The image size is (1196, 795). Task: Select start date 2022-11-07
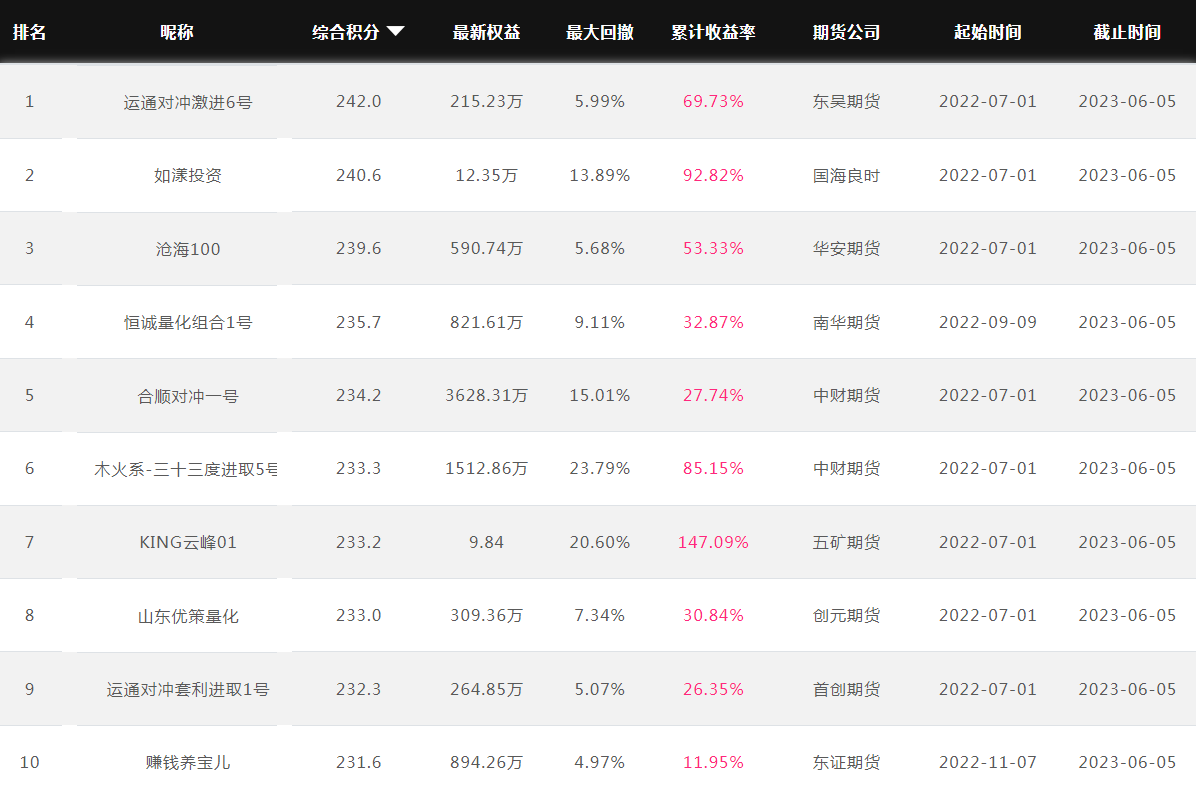coord(988,762)
